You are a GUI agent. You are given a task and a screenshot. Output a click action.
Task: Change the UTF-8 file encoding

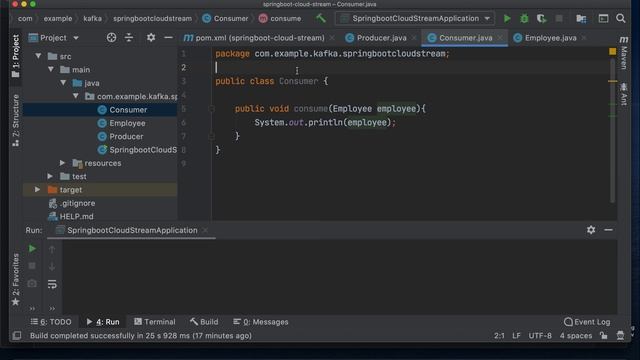pos(540,336)
